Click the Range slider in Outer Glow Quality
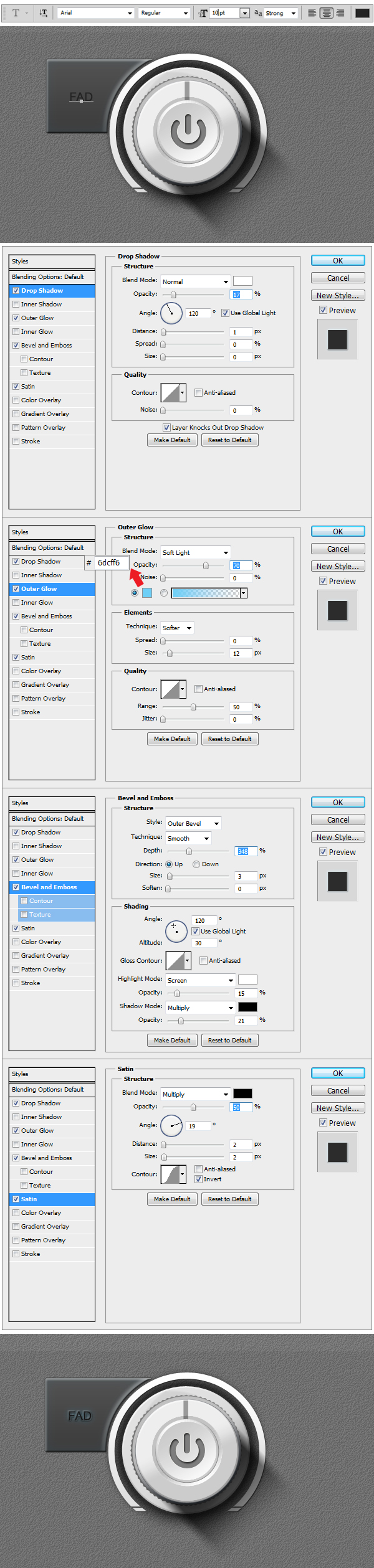 (x=193, y=706)
